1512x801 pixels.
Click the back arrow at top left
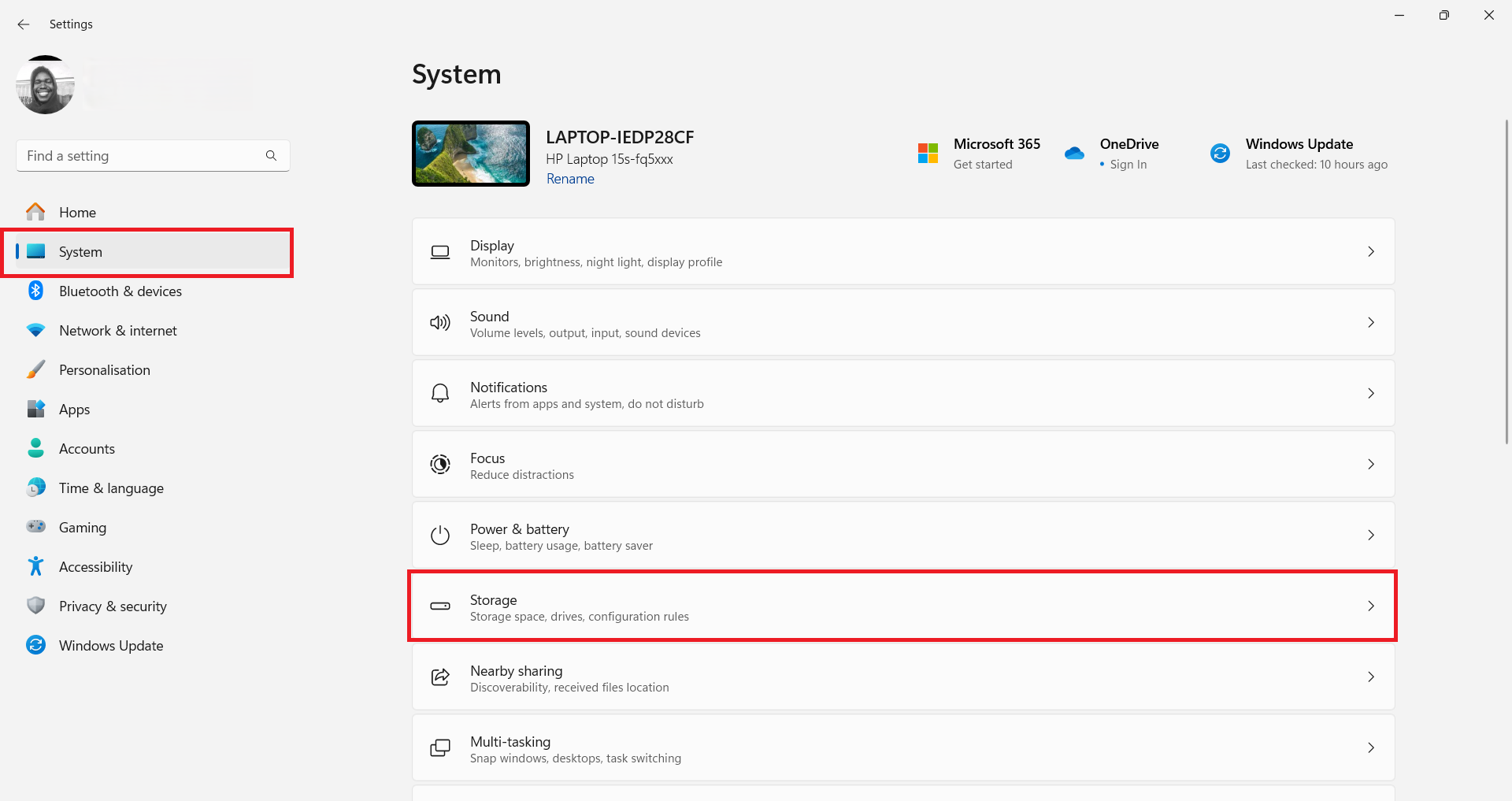click(23, 24)
